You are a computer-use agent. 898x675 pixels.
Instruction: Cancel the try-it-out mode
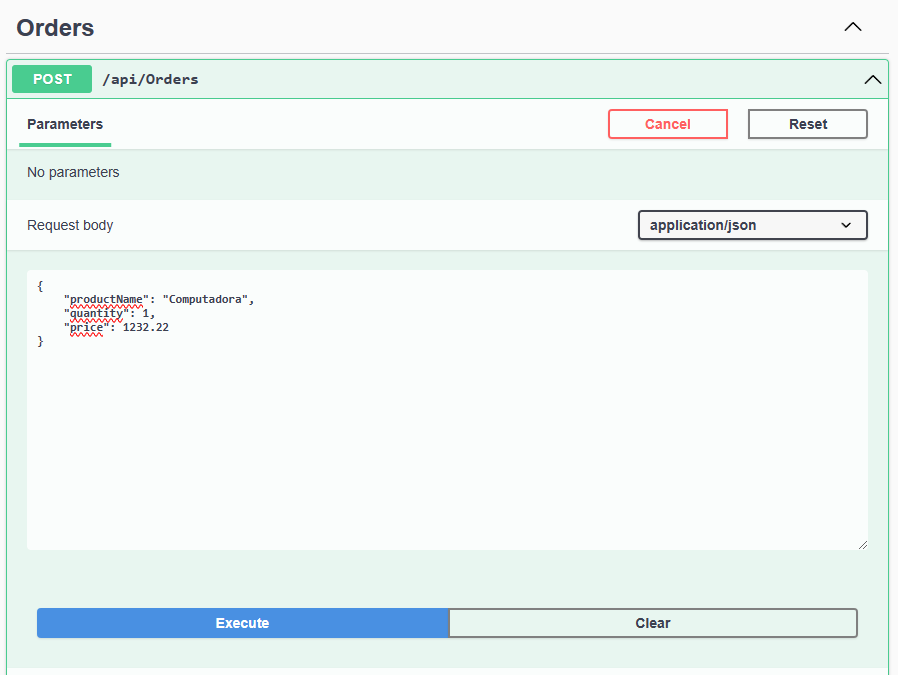[x=668, y=124]
